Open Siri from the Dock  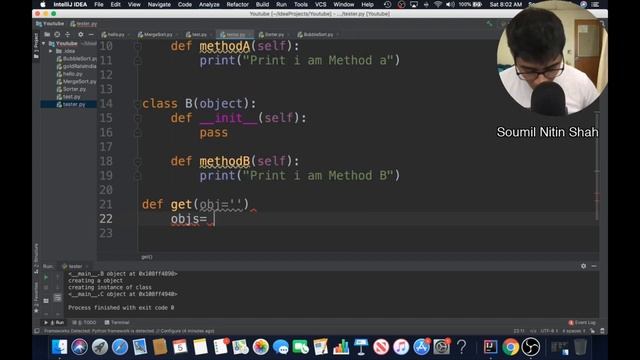point(80,347)
